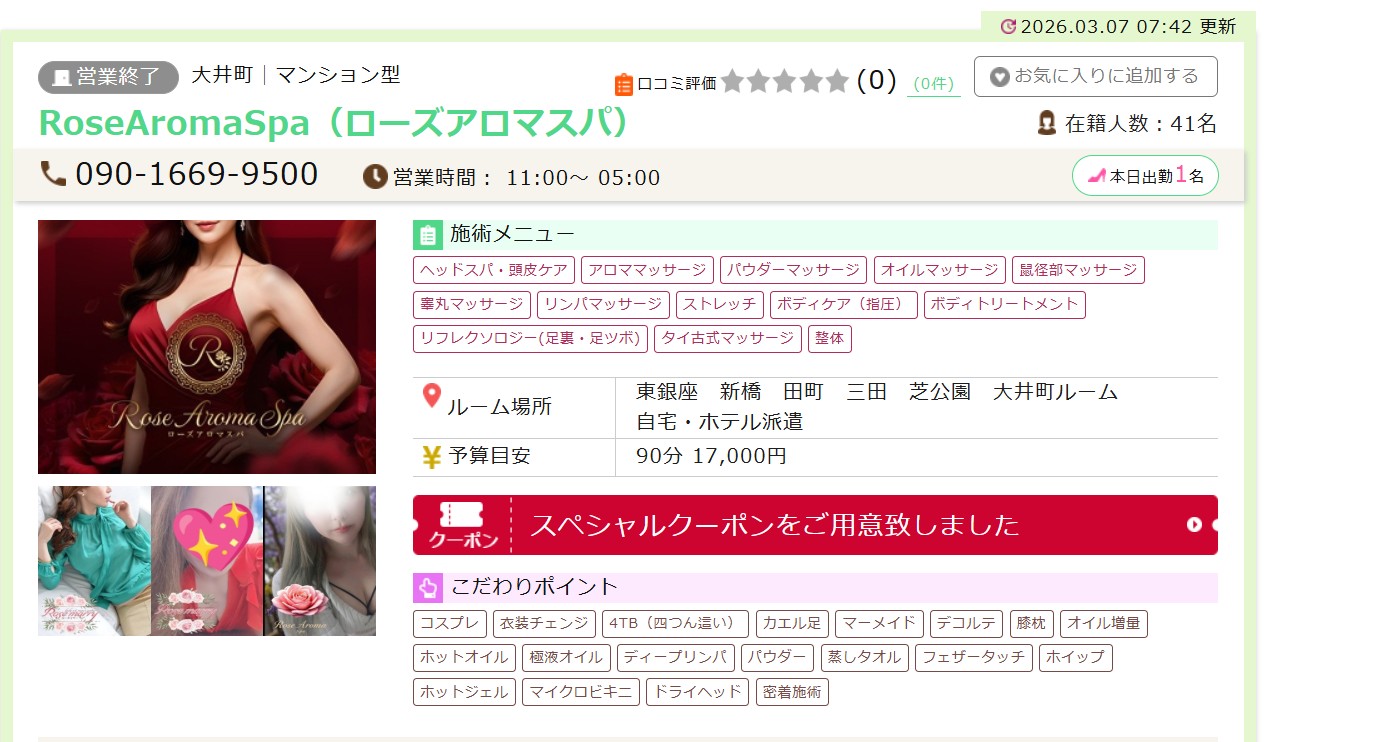Click the map pin ルーム場所 icon
Viewport: 1400px width, 742px height.
tap(432, 396)
